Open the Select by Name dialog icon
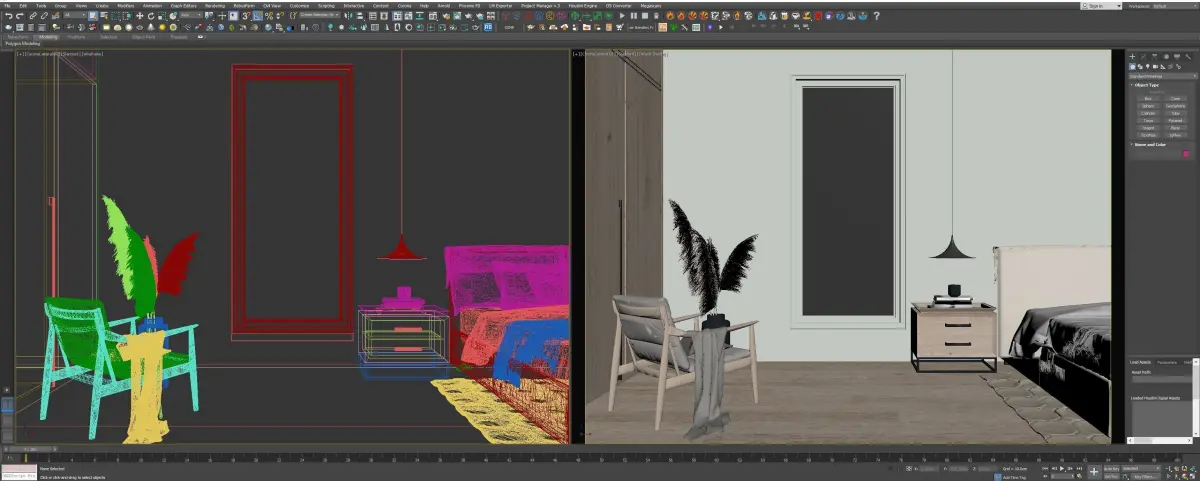Image resolution: width=1200 pixels, height=481 pixels. point(105,16)
